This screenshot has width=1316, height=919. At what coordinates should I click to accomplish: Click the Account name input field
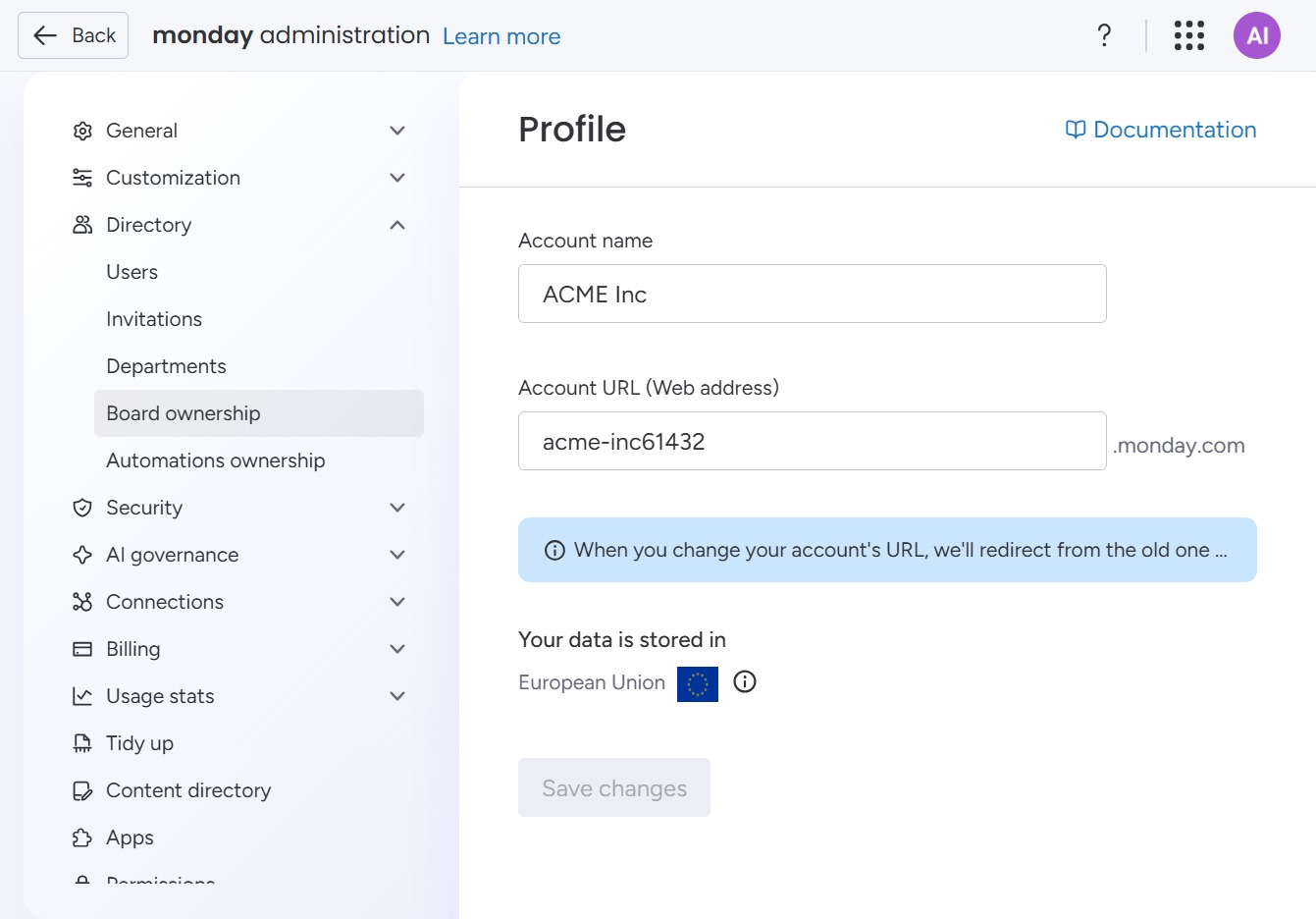(813, 294)
